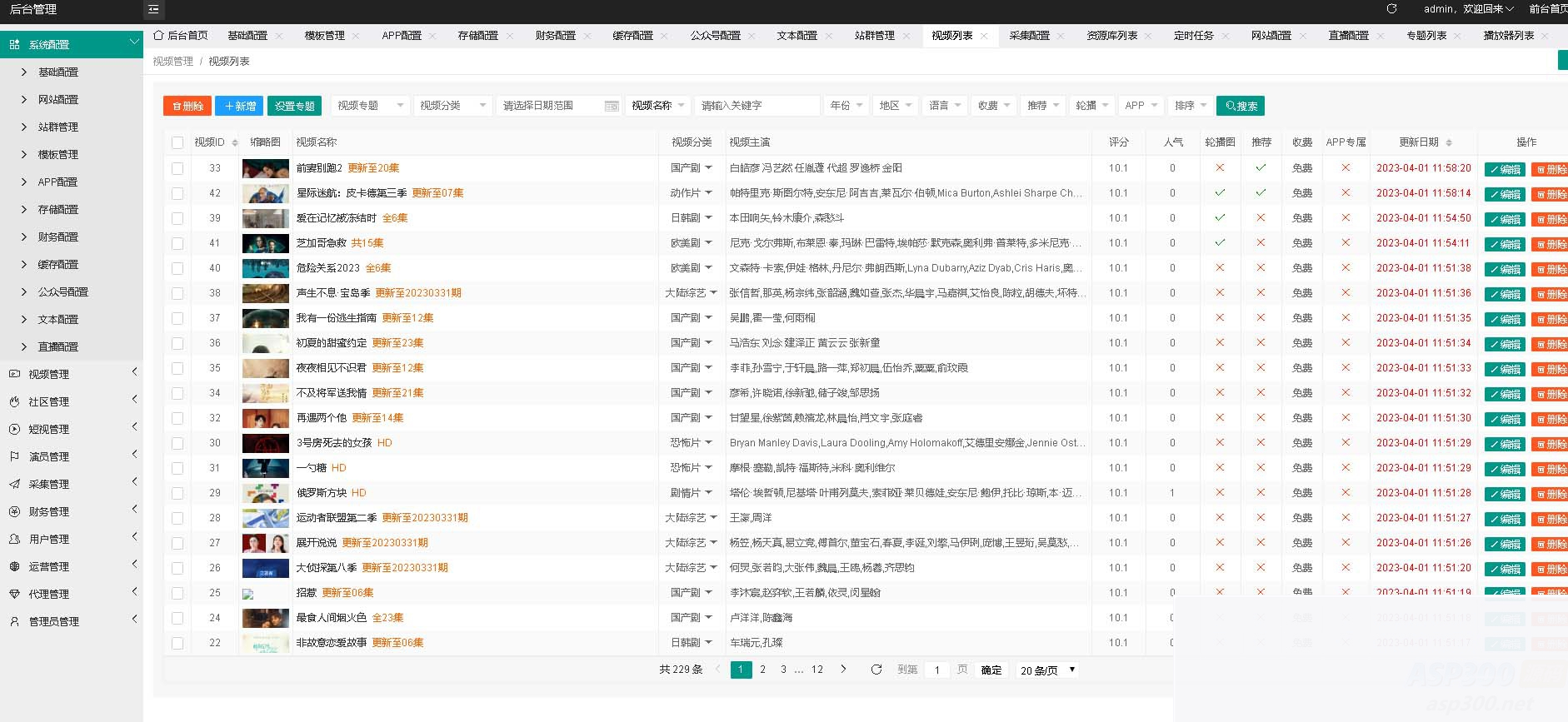
Task: Click the sidebar collapse icon in header
Action: pos(153,10)
